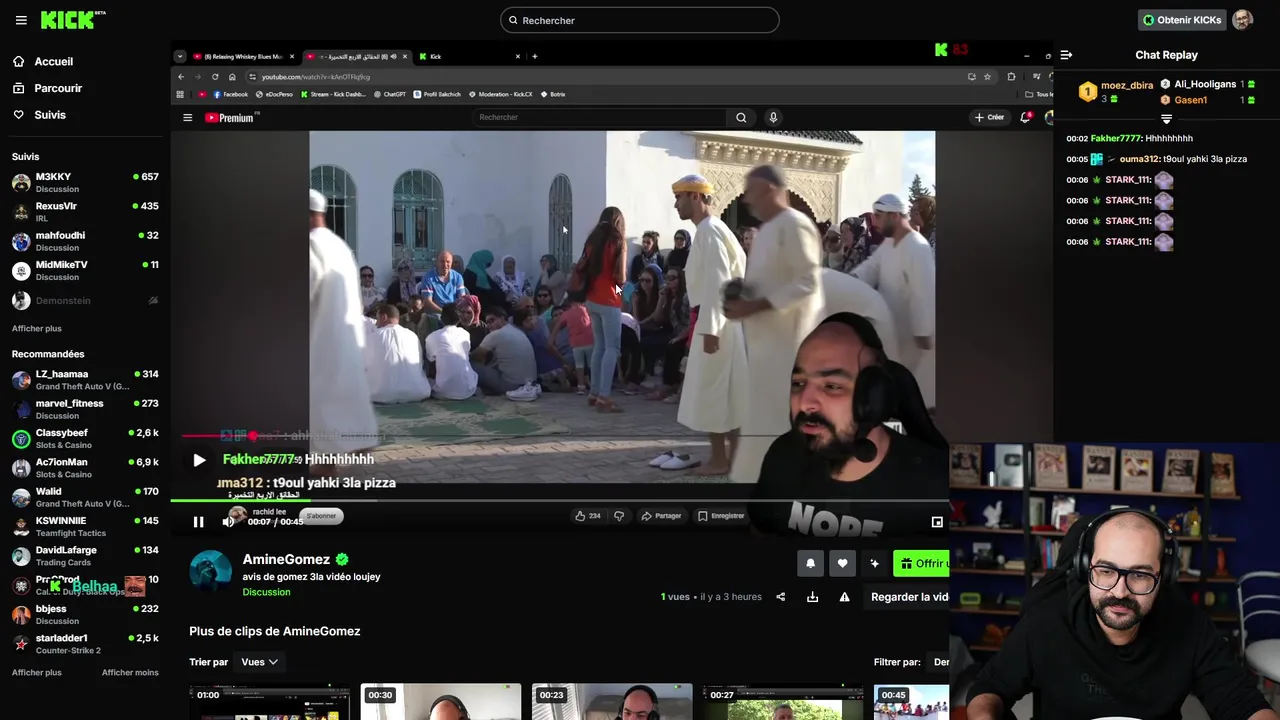1280x720 pixels.
Task: Open recommended channel starladder1
Action: pyautogui.click(x=85, y=644)
